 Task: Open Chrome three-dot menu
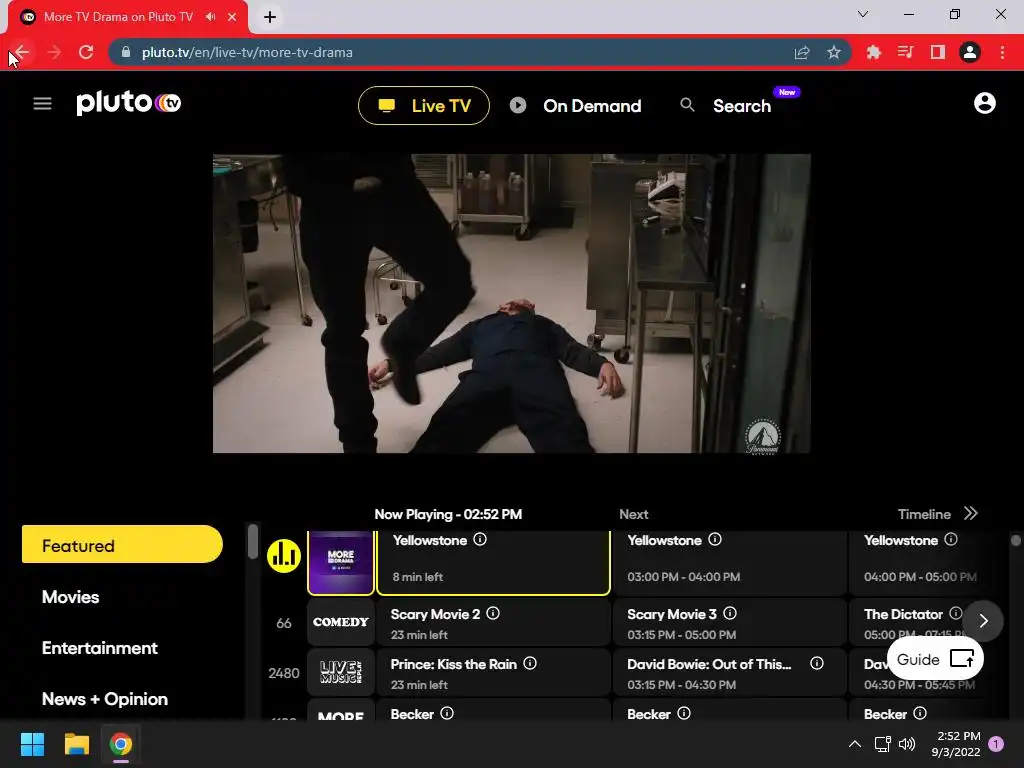tap(1002, 52)
